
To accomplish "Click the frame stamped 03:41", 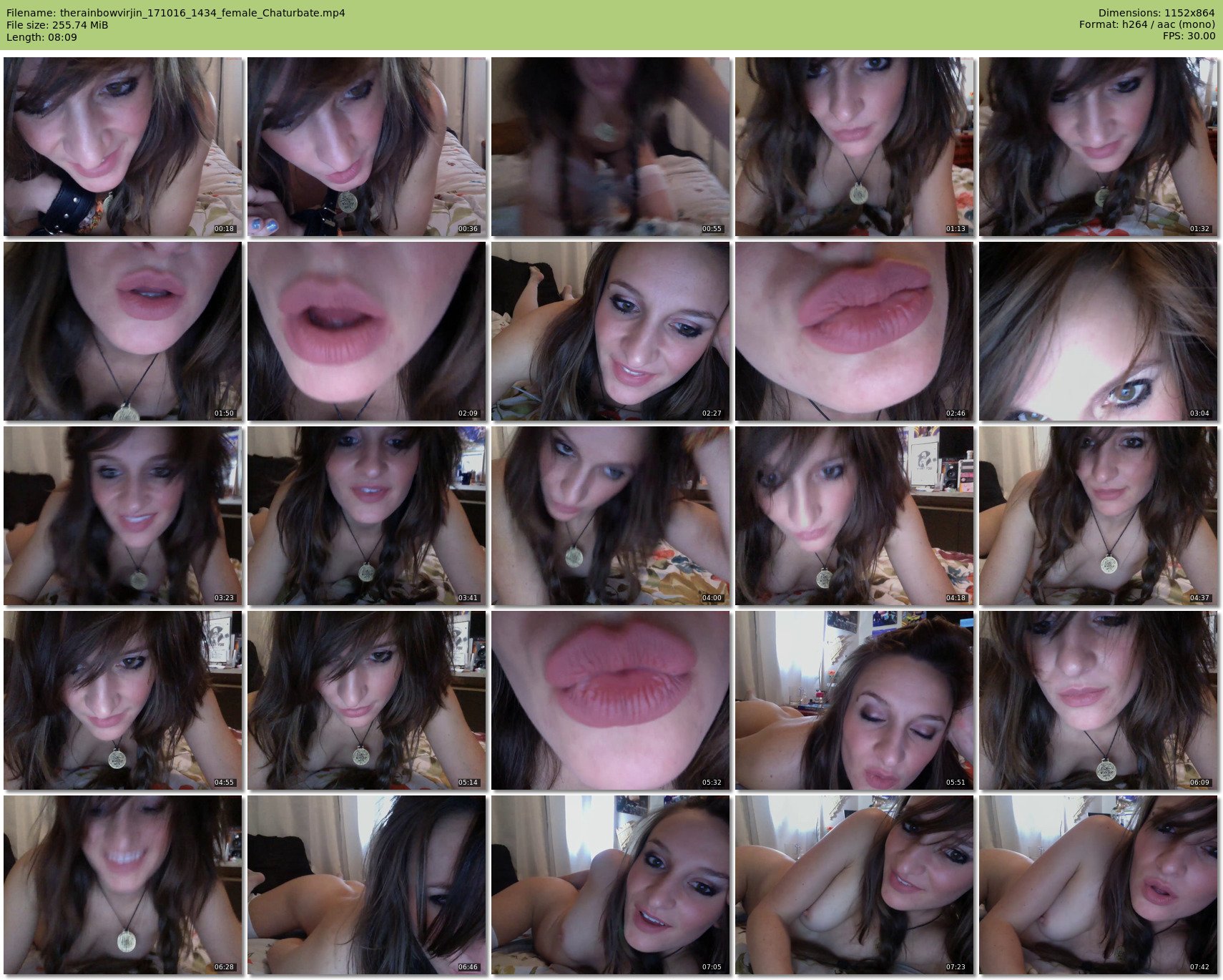I will pos(367,516).
